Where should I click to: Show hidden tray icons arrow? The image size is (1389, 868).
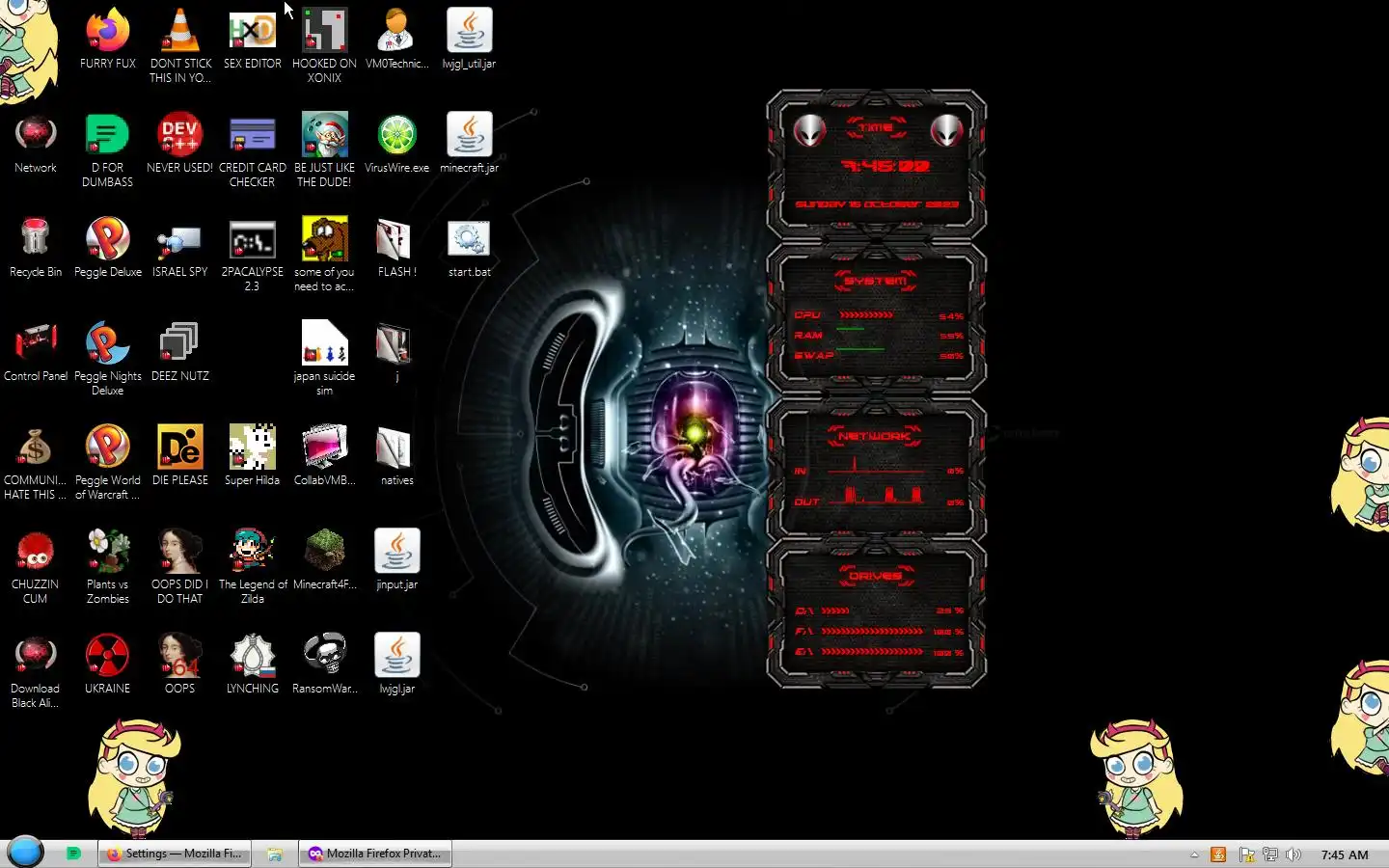click(1194, 854)
